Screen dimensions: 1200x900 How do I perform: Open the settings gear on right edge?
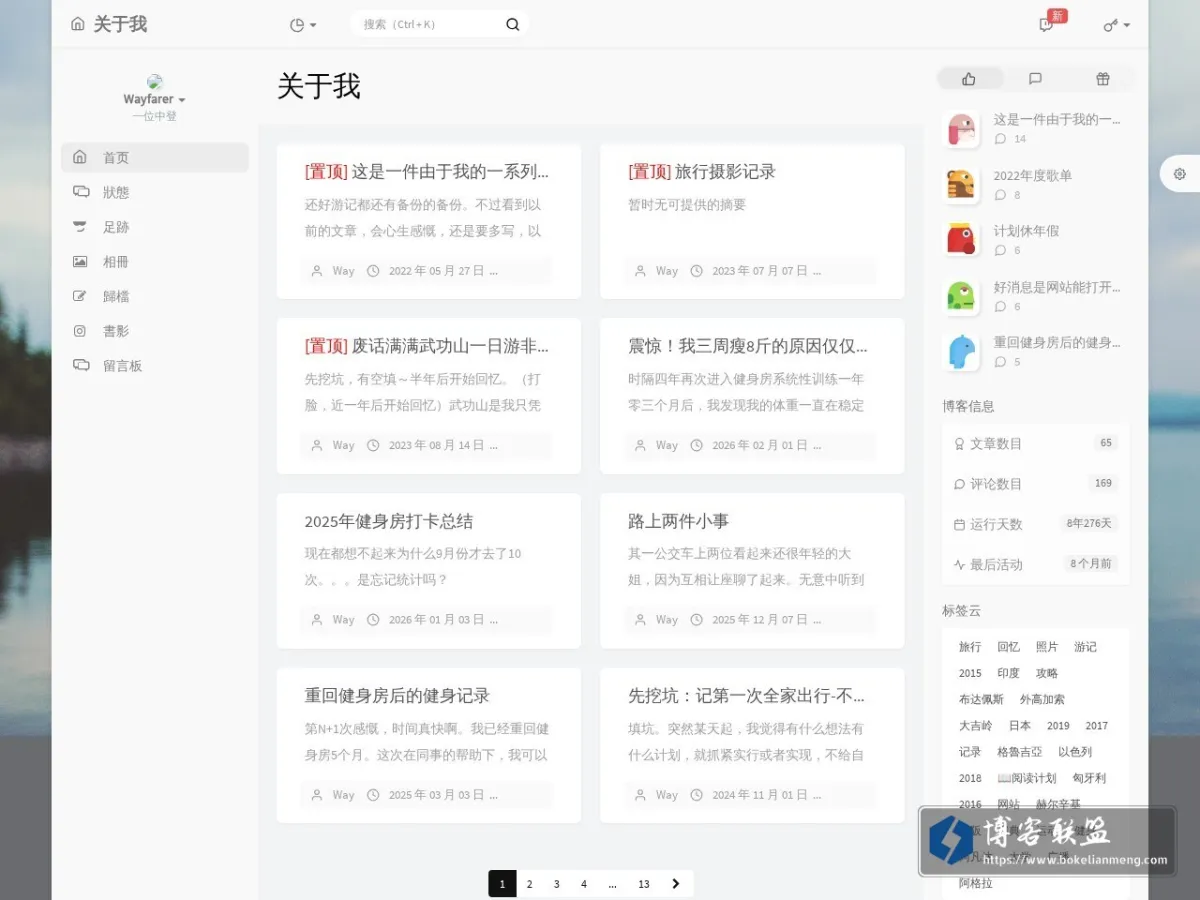pyautogui.click(x=1180, y=174)
